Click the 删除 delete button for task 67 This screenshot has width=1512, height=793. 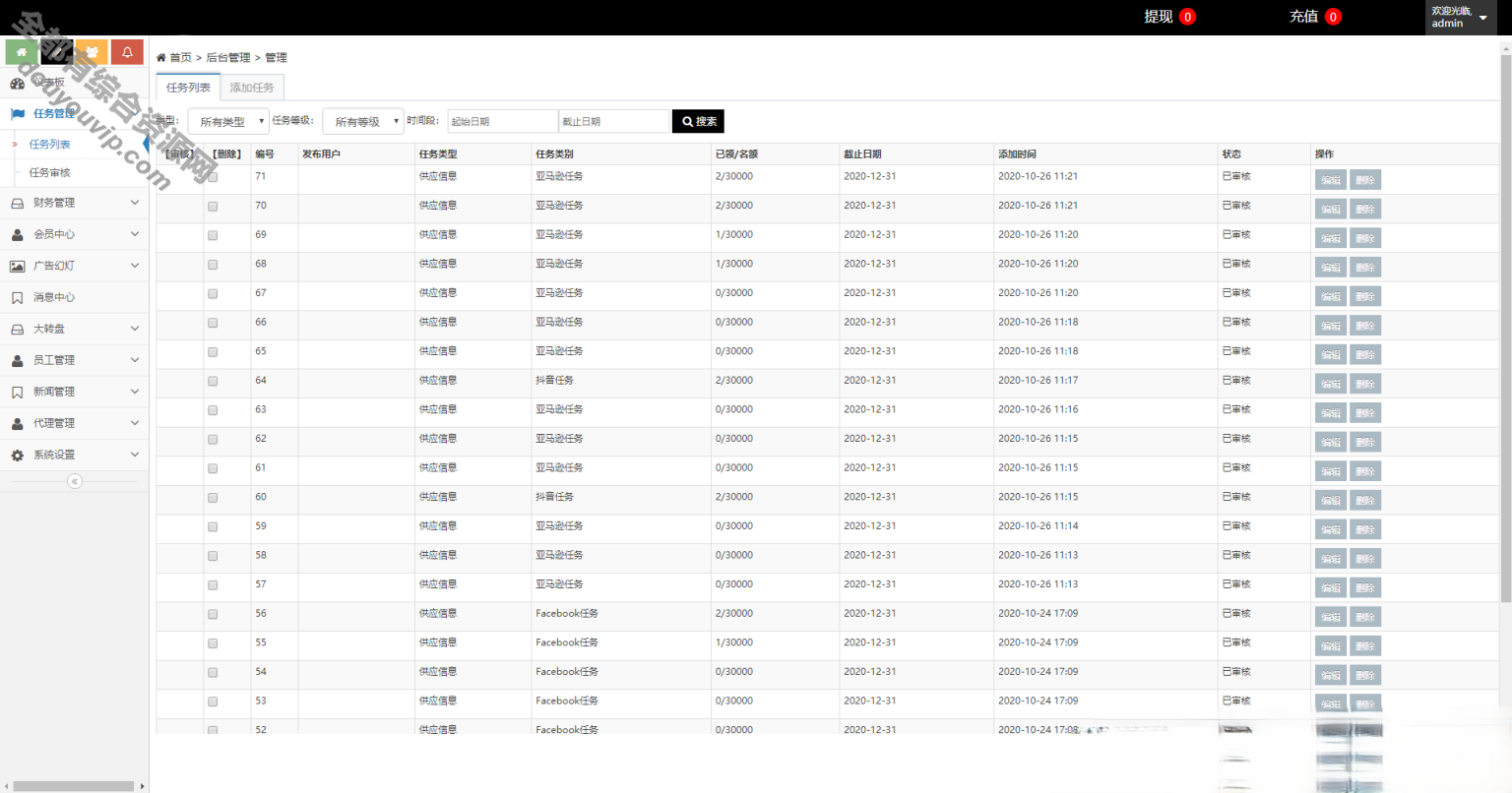point(1365,296)
